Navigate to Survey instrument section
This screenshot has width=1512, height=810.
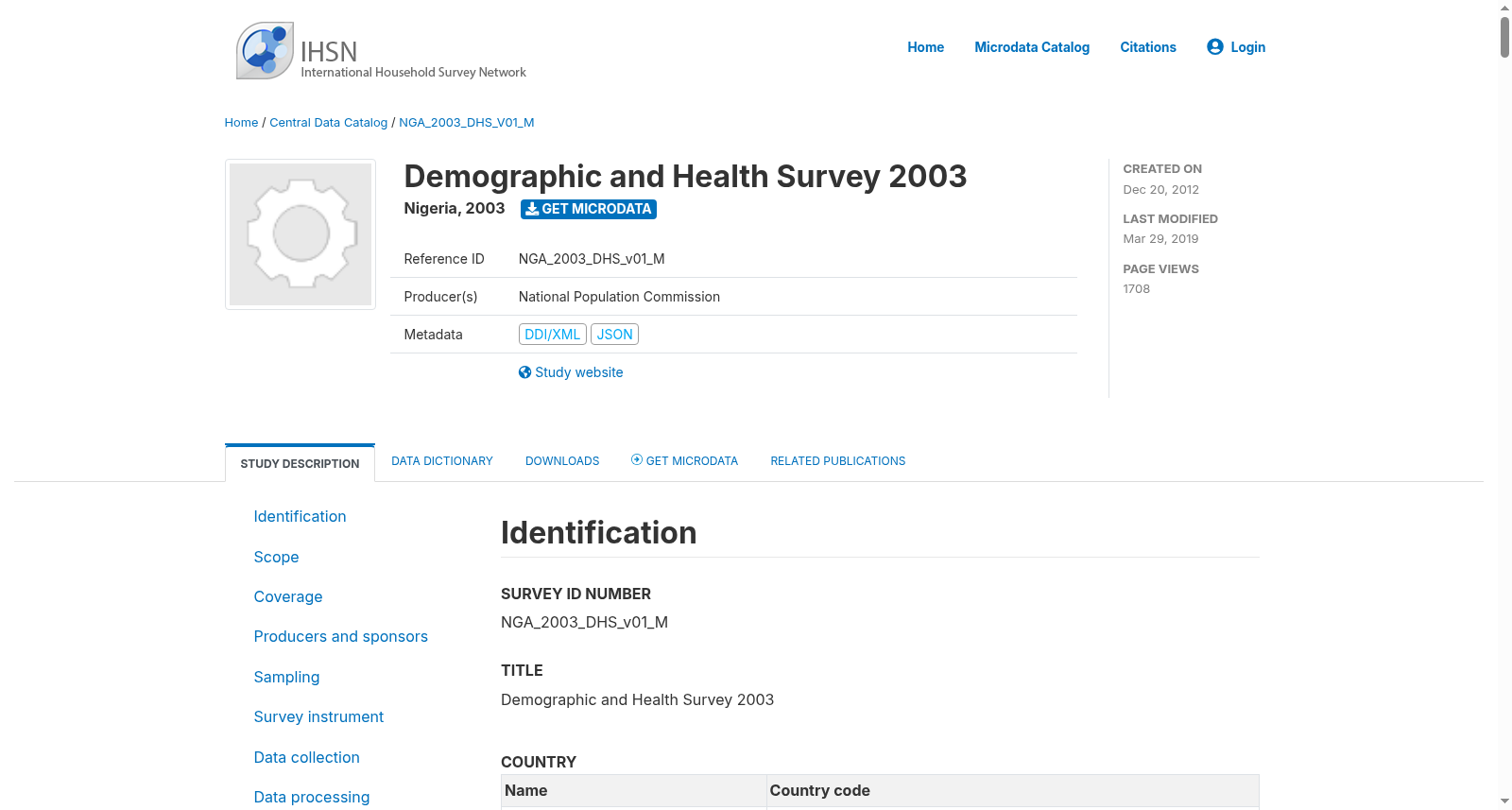[x=318, y=717]
